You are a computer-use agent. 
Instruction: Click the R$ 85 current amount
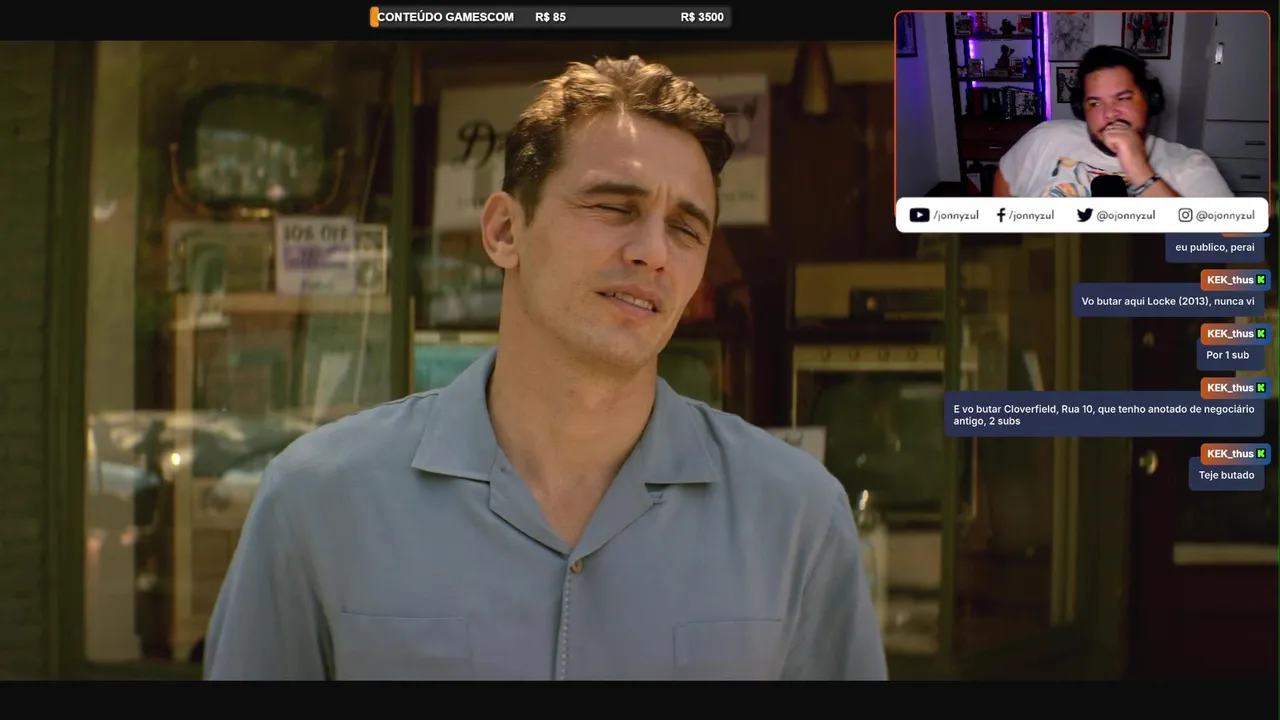pos(551,17)
